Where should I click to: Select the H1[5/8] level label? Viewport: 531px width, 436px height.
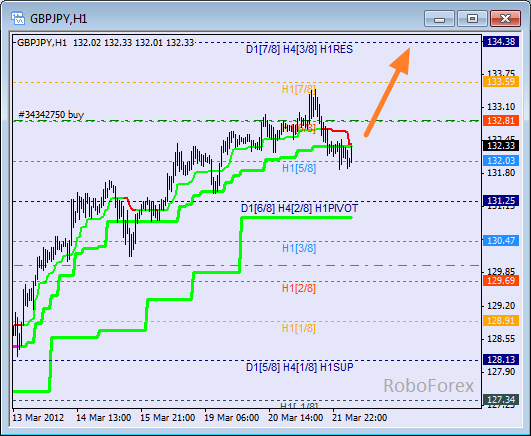299,168
